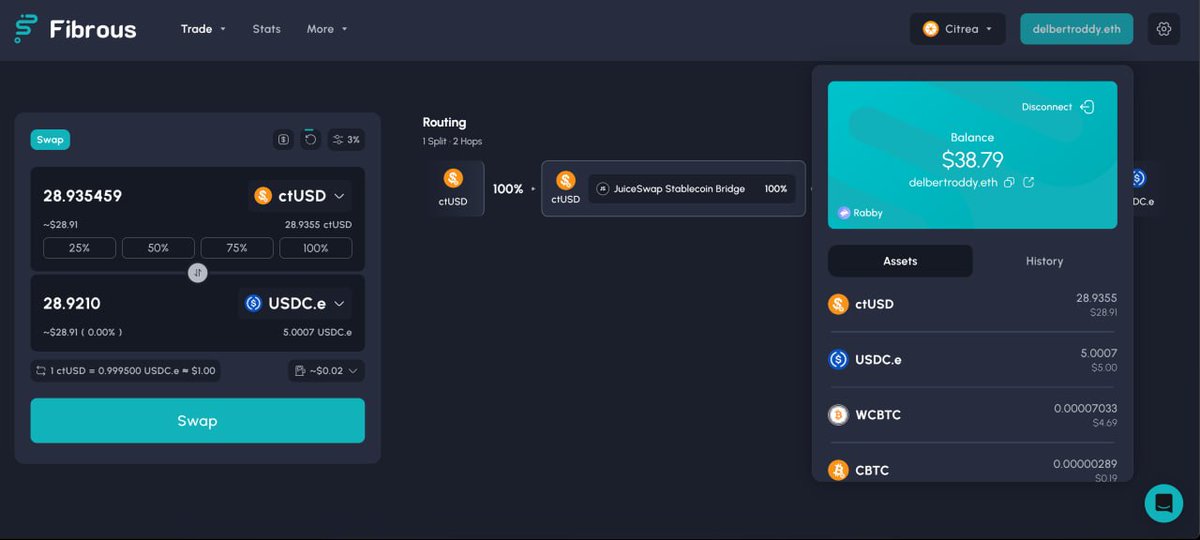Click the 1 Split · 2 Hops text

coord(452,142)
